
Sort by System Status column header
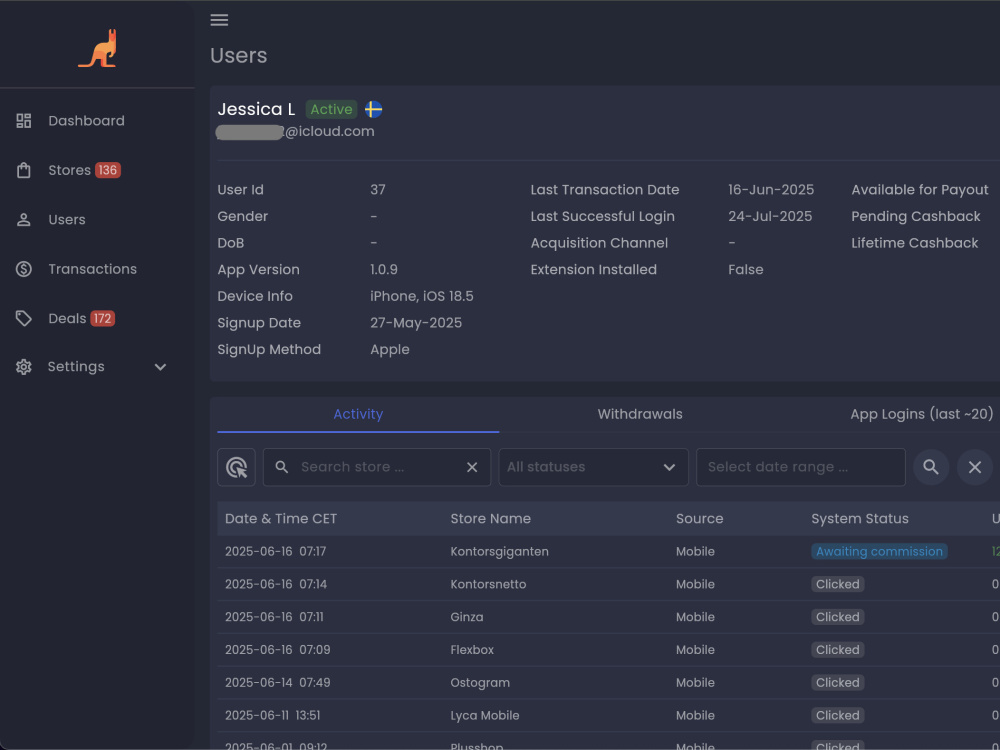[860, 518]
